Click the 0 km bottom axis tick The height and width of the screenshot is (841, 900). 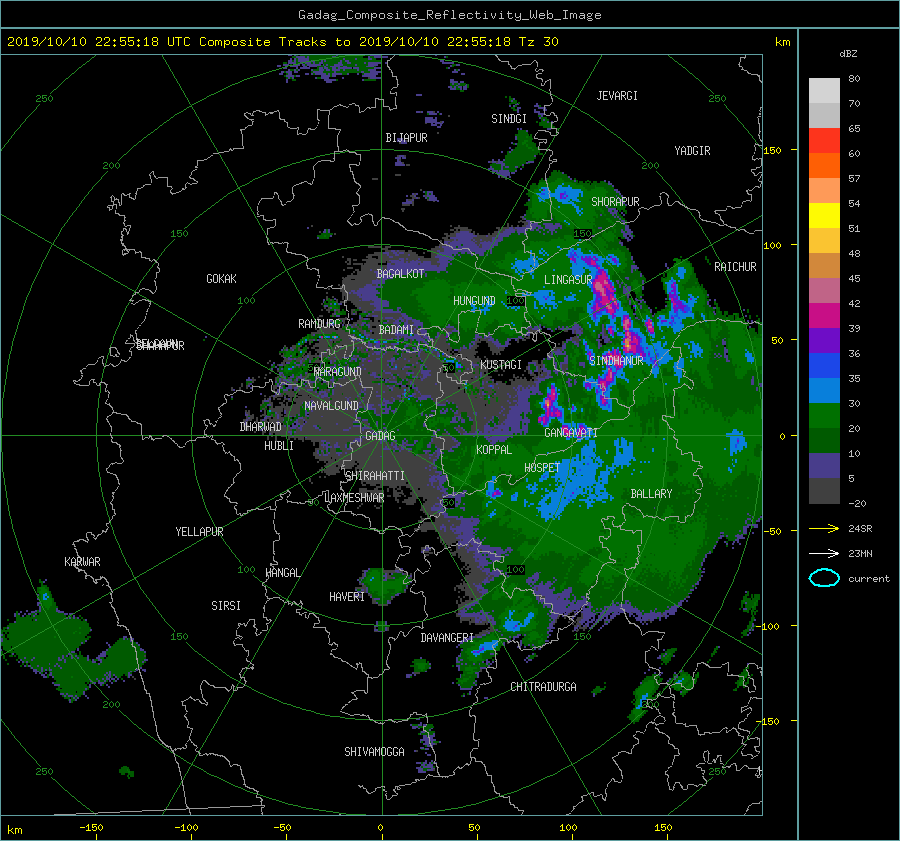click(x=381, y=828)
